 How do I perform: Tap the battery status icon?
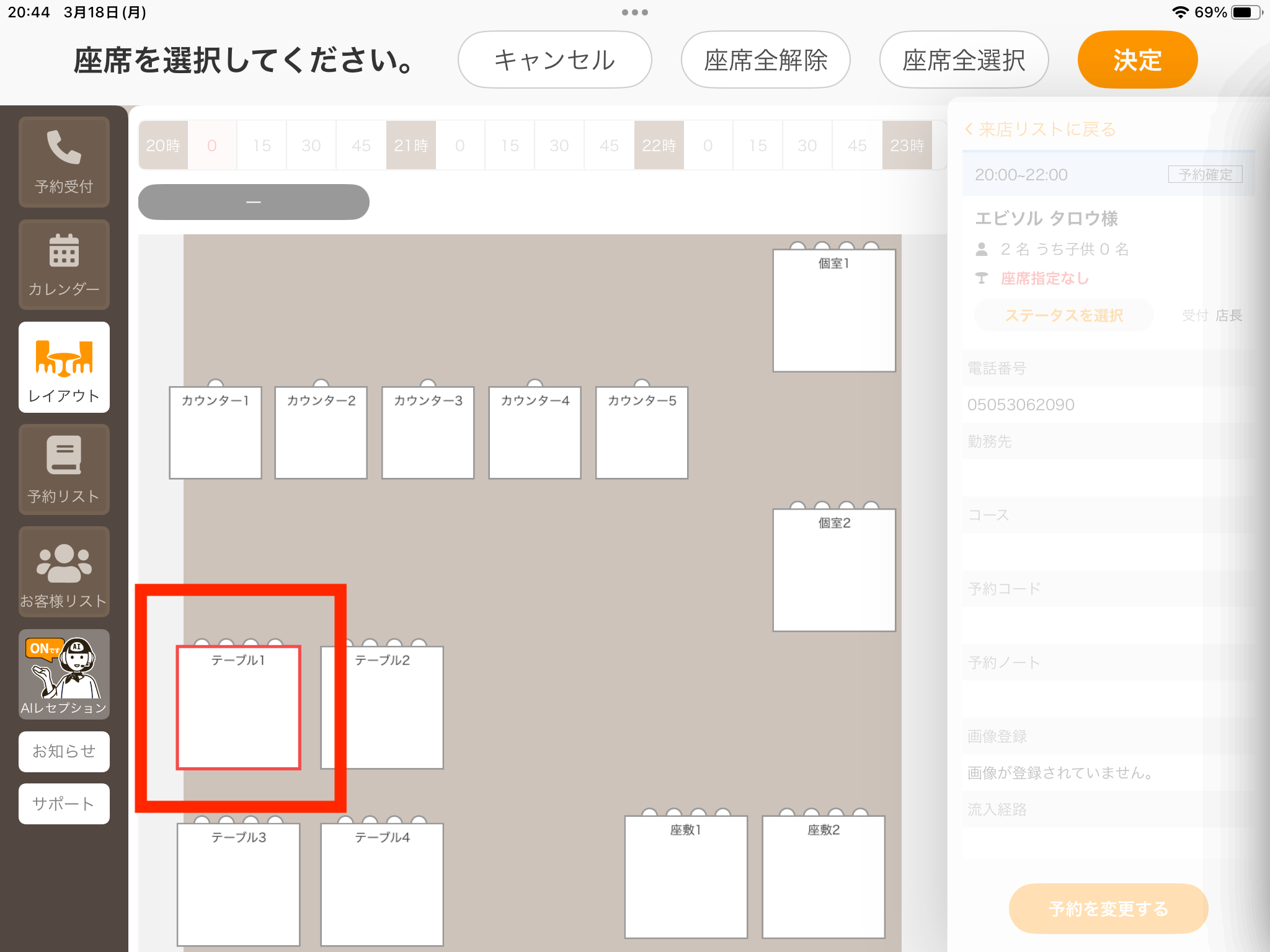click(x=1246, y=12)
